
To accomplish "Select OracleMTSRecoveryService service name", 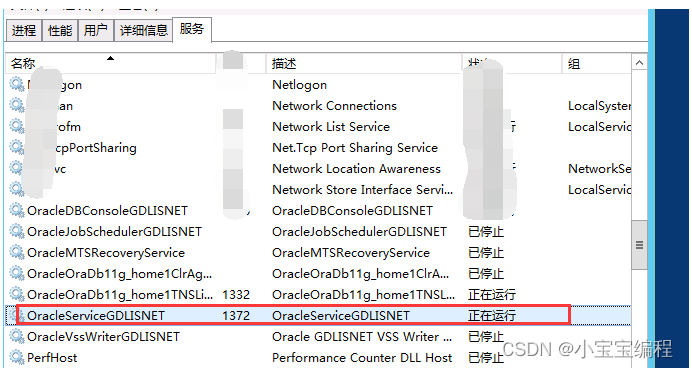I will click(106, 253).
